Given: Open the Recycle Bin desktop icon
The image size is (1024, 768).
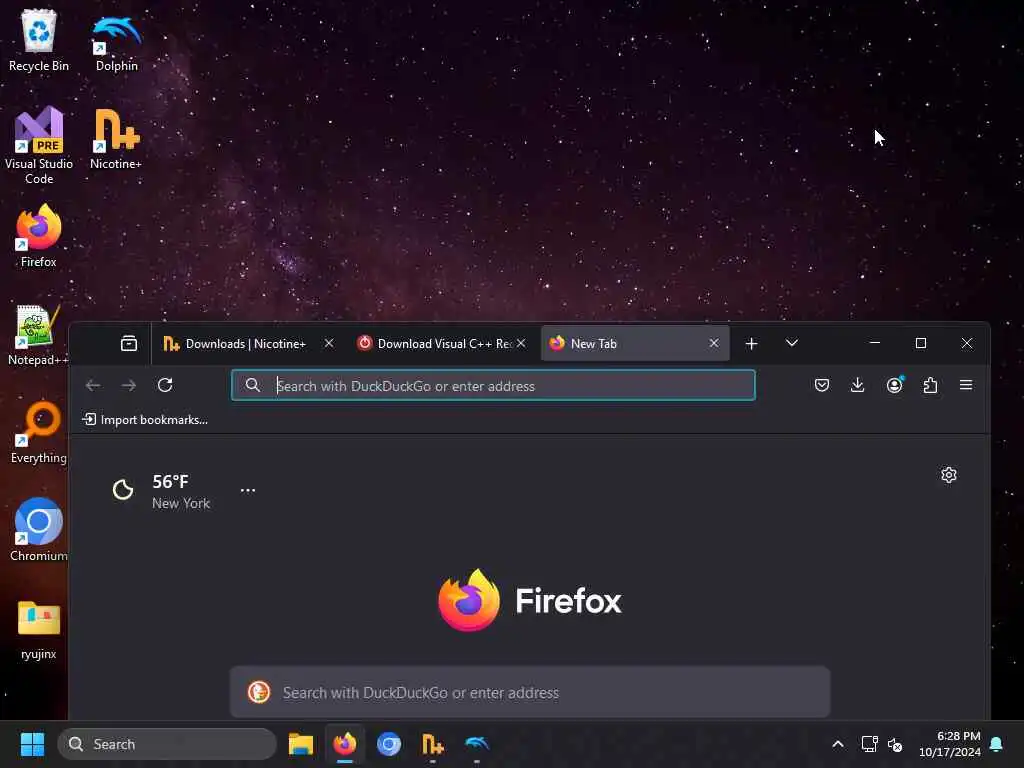Looking at the screenshot, I should click(x=39, y=40).
